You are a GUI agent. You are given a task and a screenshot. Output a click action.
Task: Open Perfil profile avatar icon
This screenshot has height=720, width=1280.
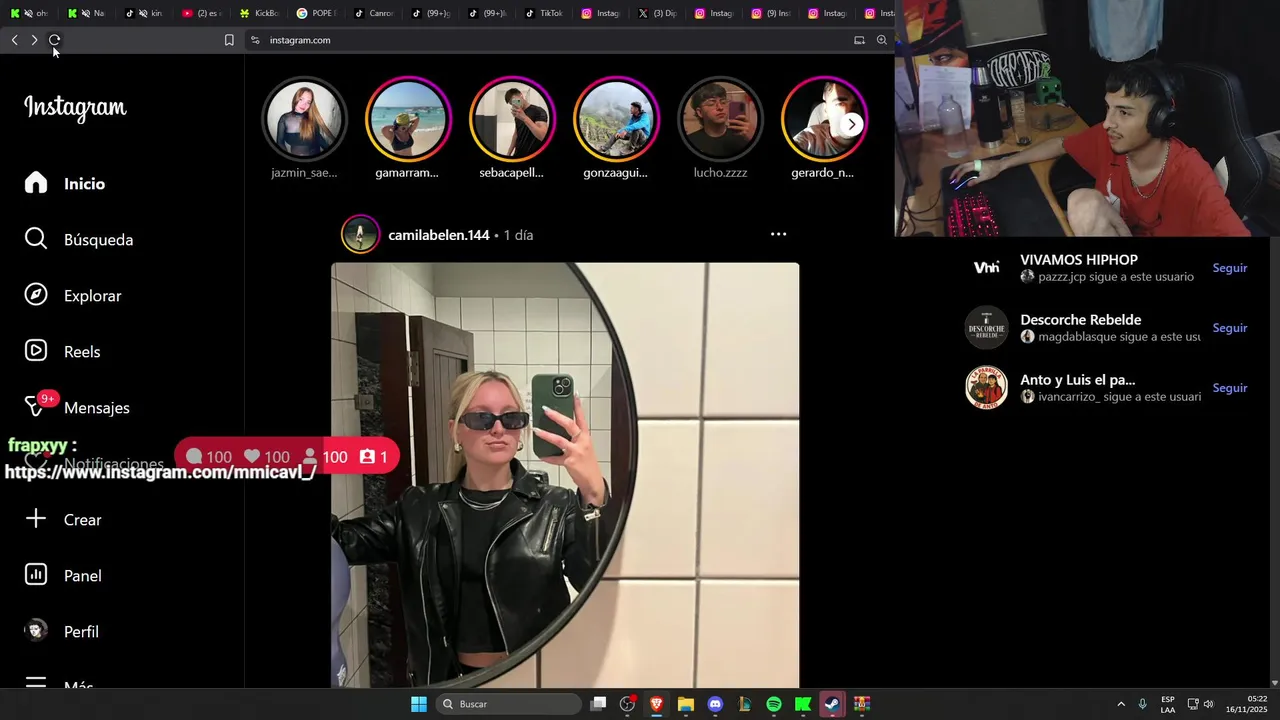click(x=36, y=631)
